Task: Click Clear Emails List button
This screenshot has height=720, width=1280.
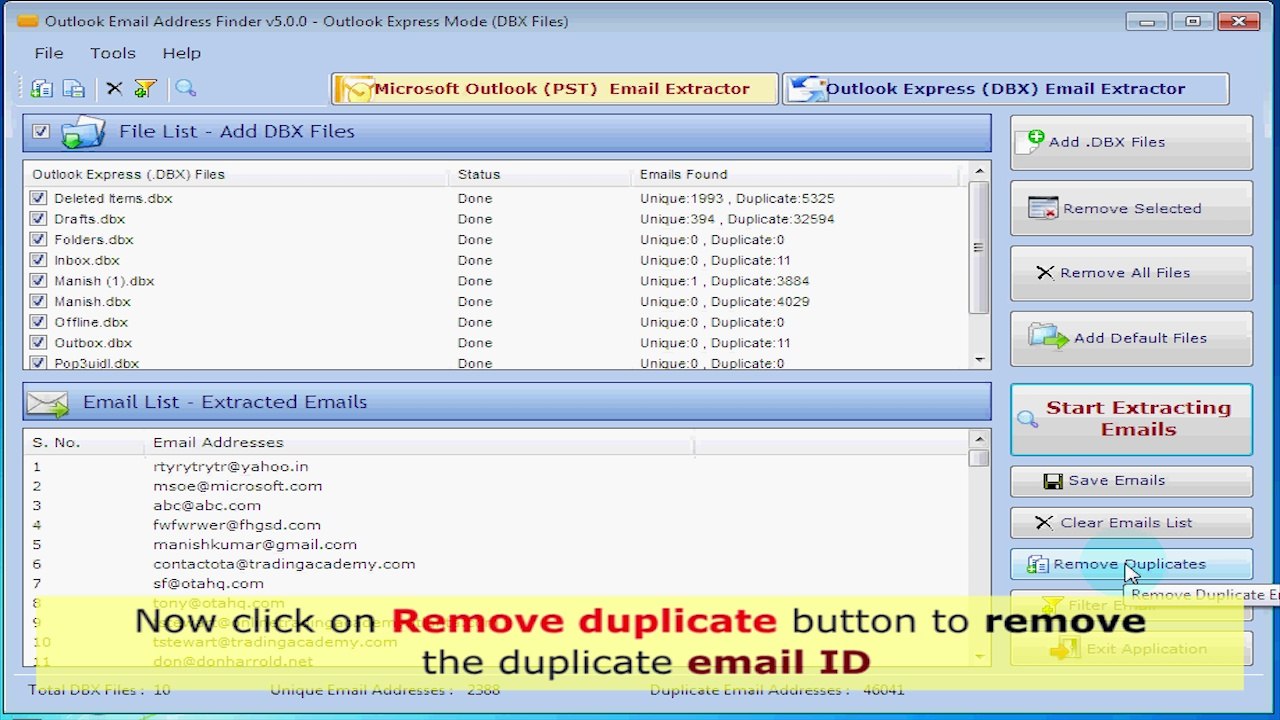Action: coord(1131,523)
